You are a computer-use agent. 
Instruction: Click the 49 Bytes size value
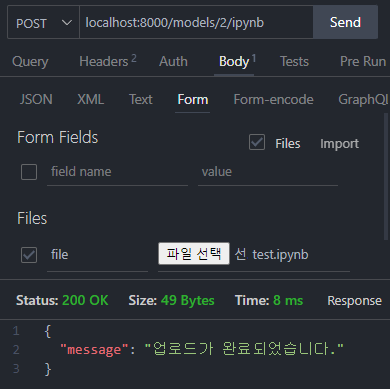[x=187, y=301]
